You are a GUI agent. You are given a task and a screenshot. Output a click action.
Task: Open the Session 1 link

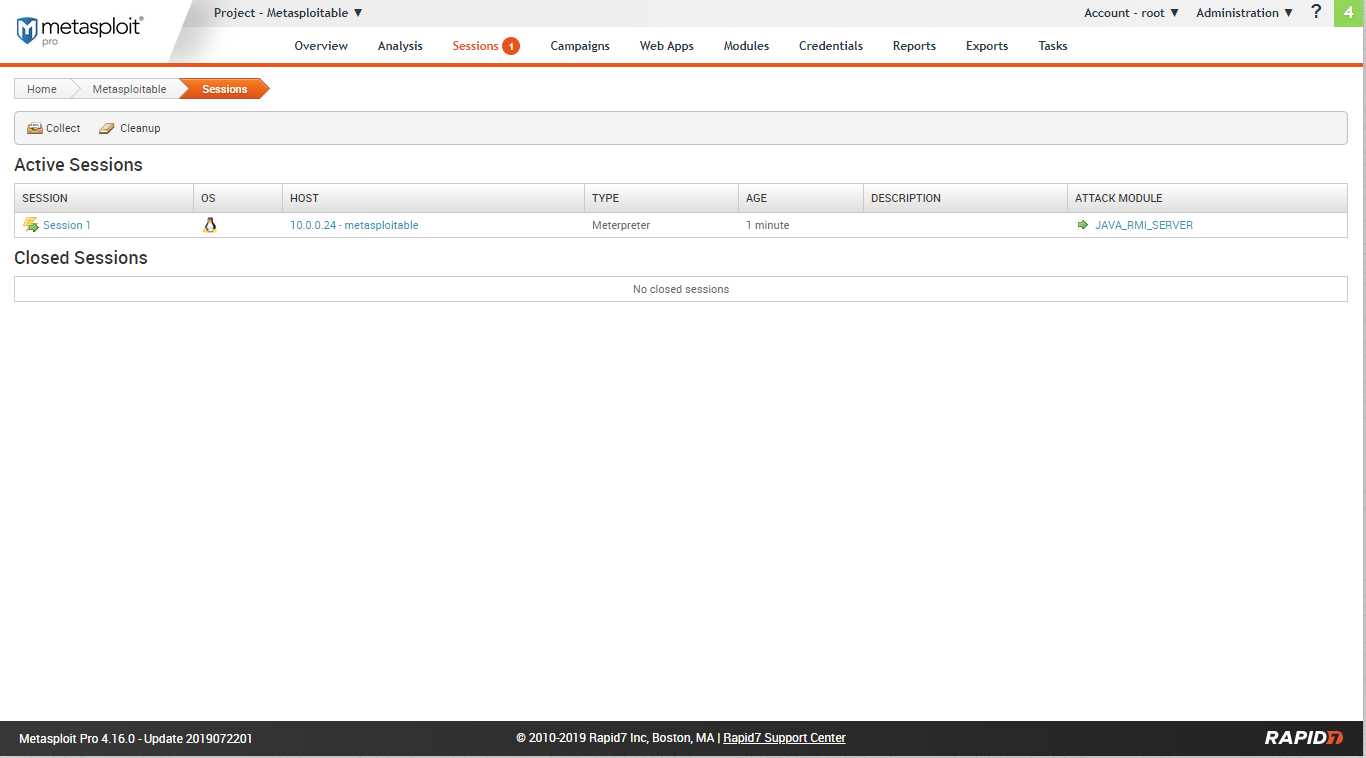pyautogui.click(x=67, y=225)
